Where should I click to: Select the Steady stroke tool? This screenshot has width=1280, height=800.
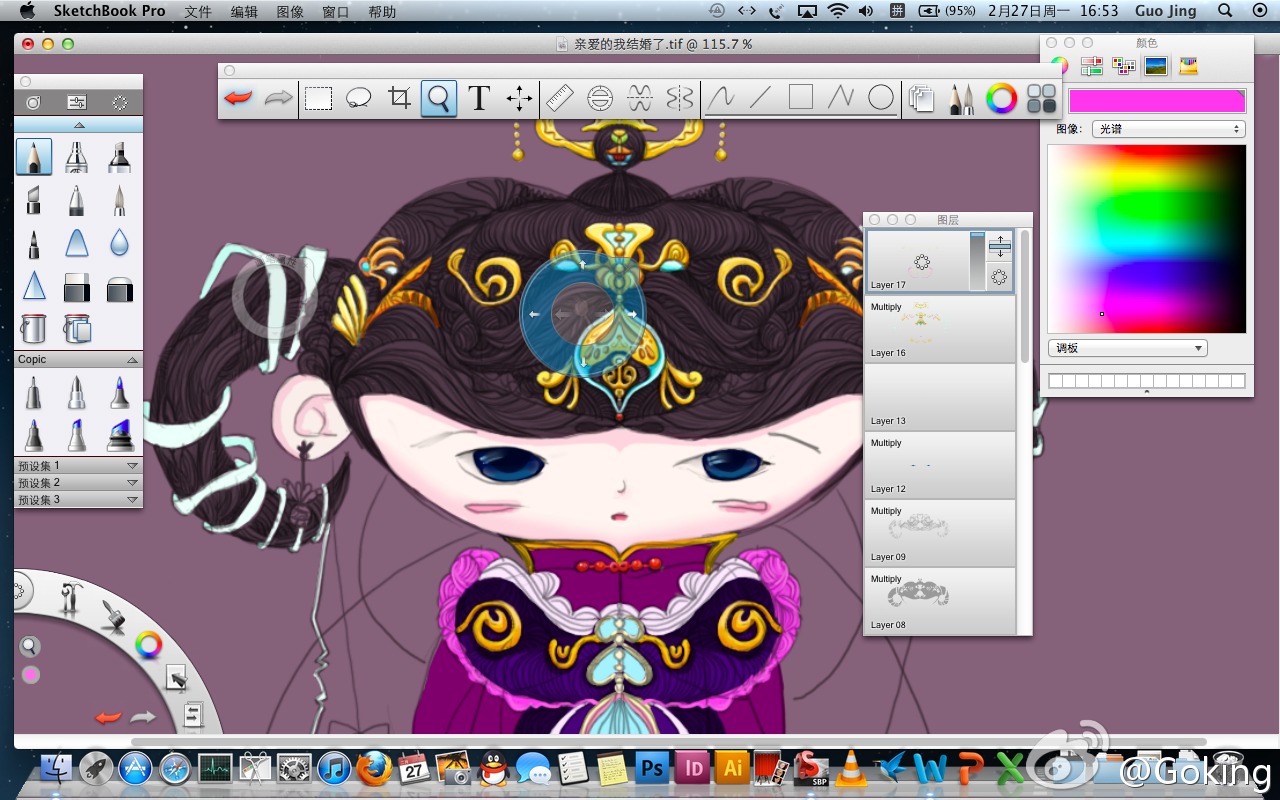click(721, 98)
